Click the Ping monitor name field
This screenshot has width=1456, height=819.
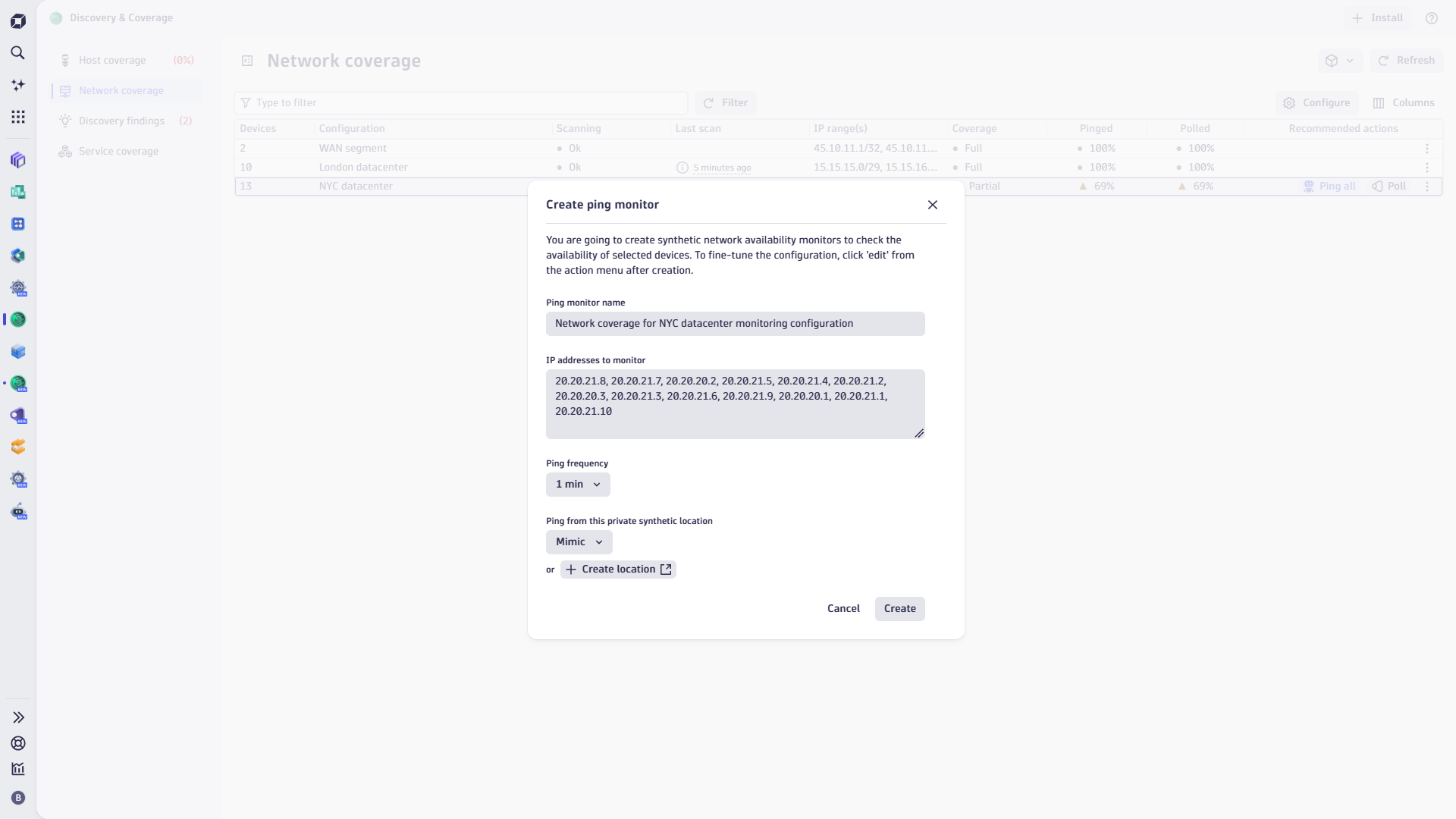(735, 324)
